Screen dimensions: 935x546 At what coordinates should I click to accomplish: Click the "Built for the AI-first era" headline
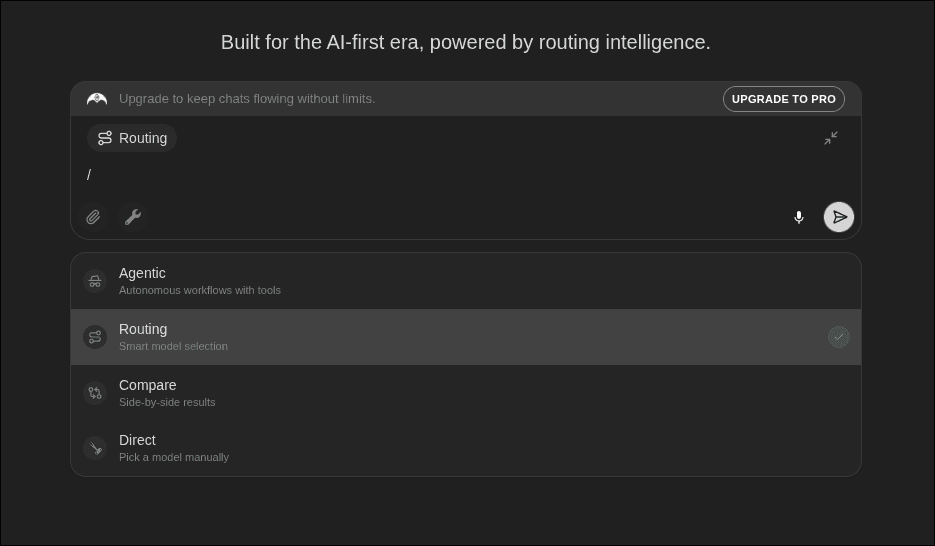point(465,42)
